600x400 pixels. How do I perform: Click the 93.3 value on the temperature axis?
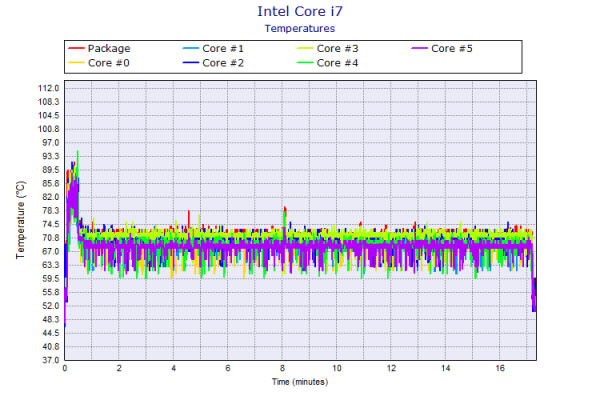point(50,156)
